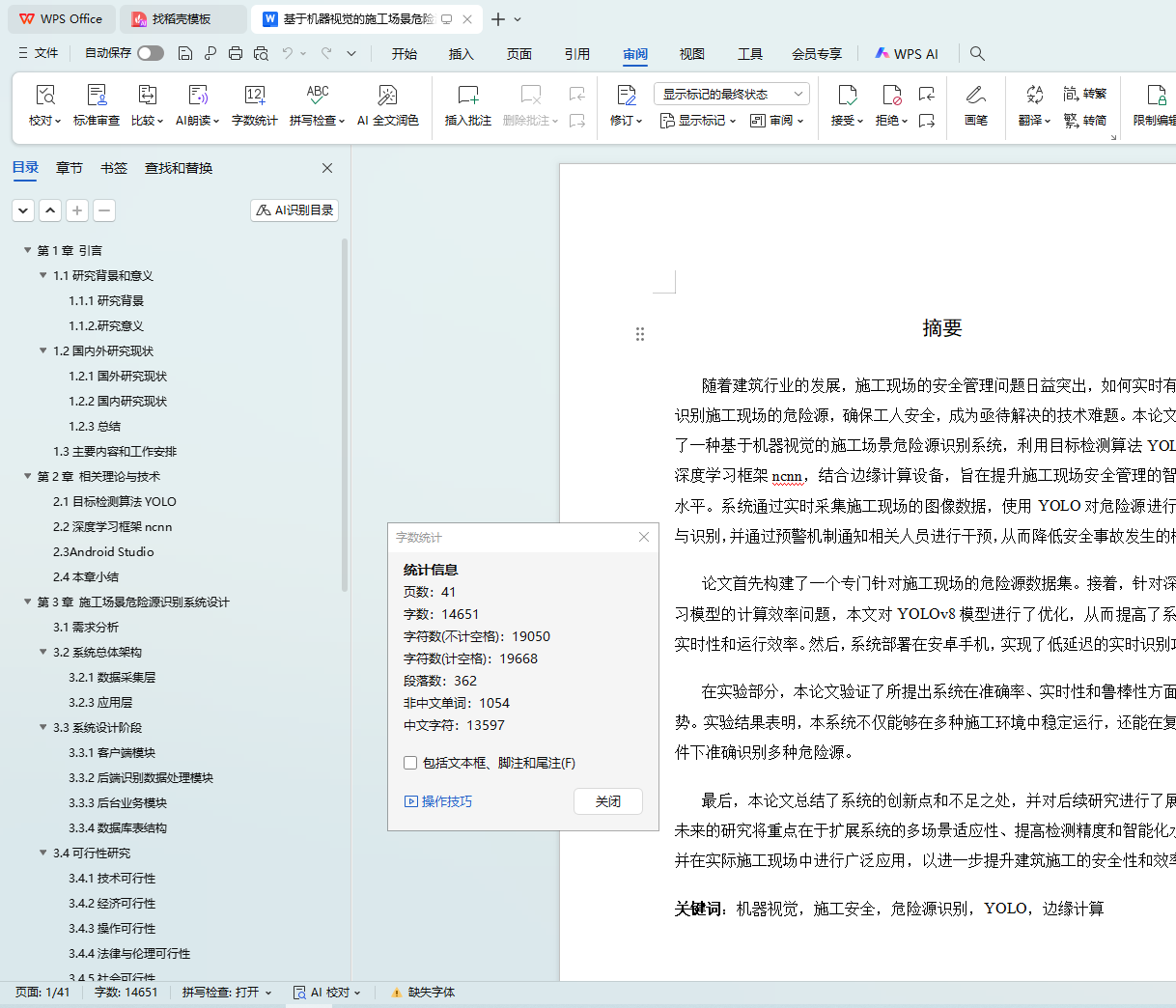This screenshot has width=1176, height=1008.
Task: Open the 操作技巧 tips link
Action: (438, 801)
